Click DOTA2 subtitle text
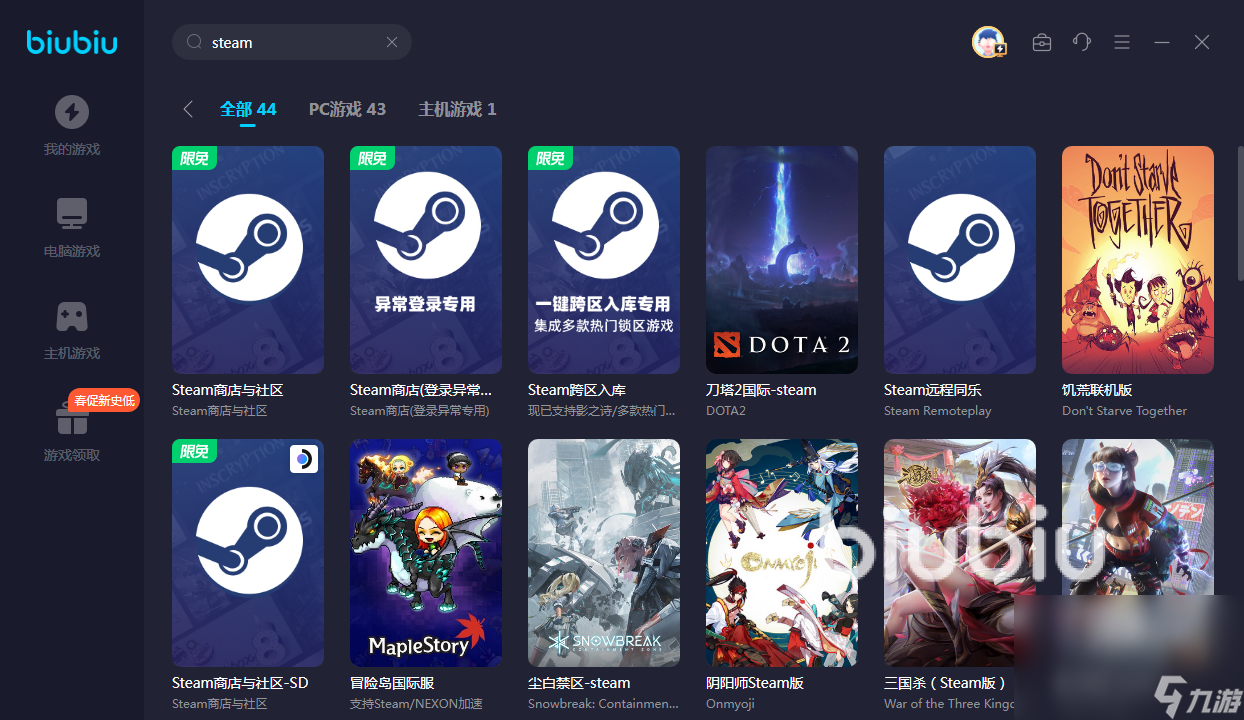 (726, 411)
